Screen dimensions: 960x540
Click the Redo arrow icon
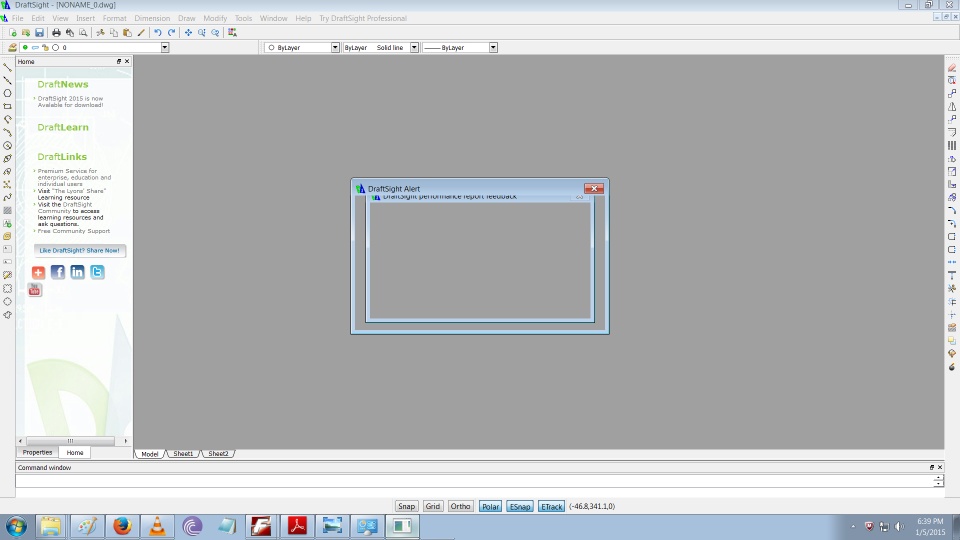click(x=171, y=32)
